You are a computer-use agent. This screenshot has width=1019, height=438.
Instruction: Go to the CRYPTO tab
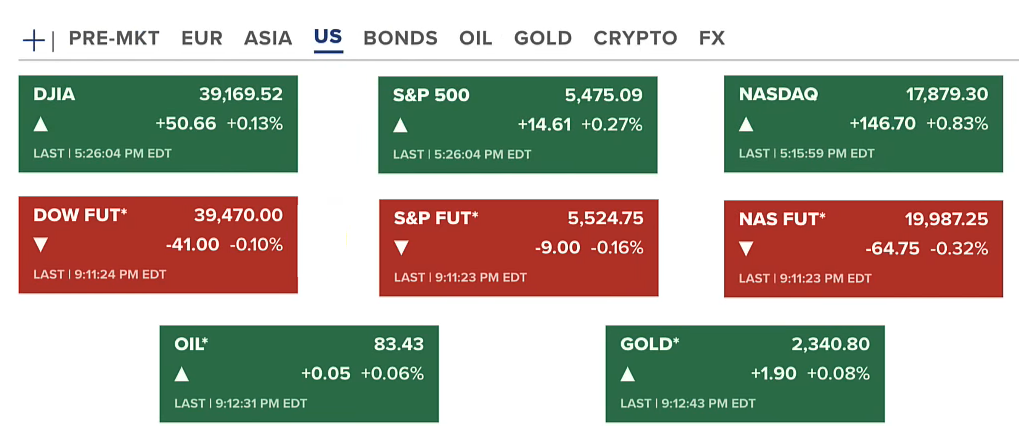tap(635, 39)
